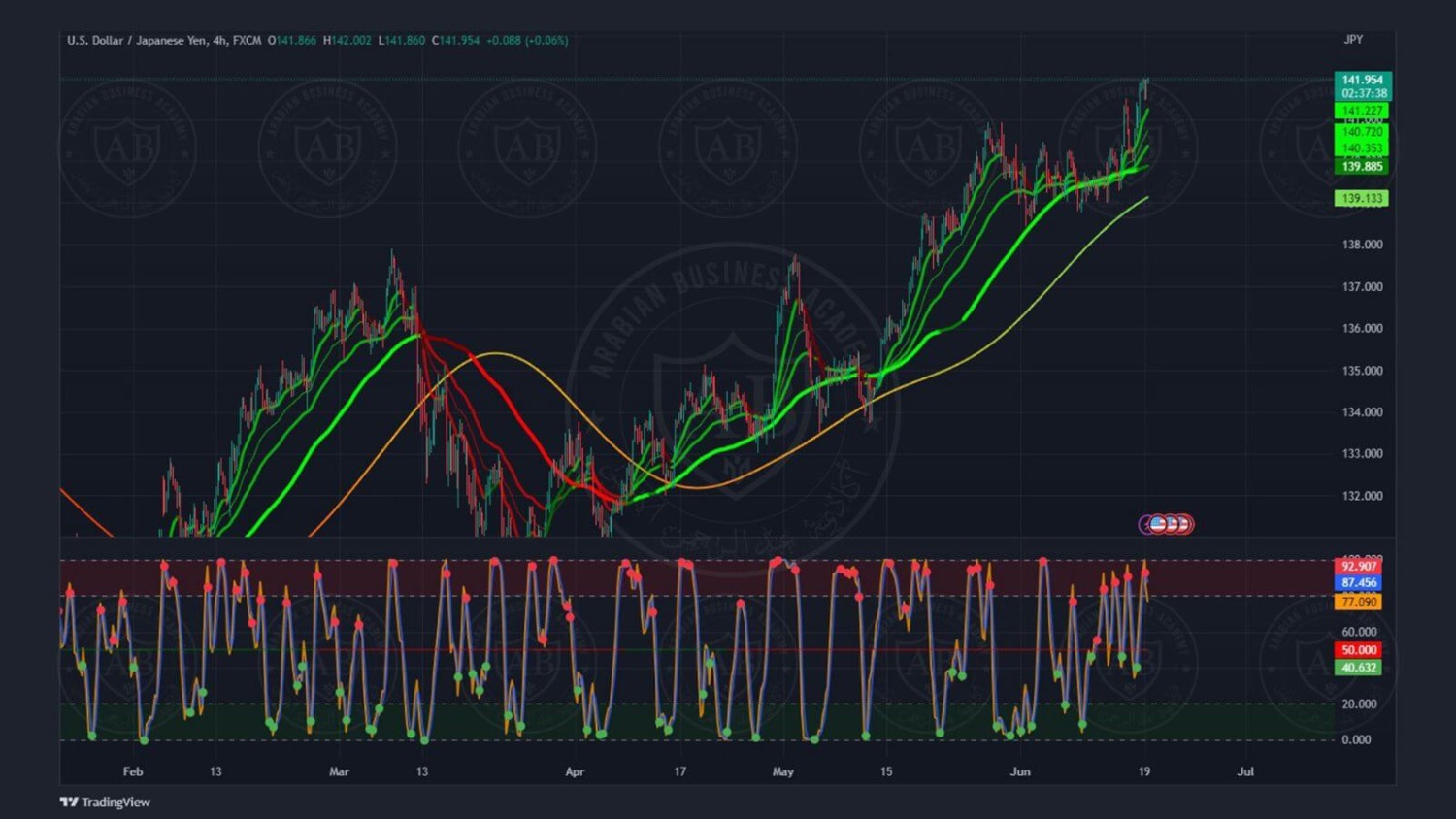Screen dimensions: 1456x819
Task: Click the Jul label on time axis
Action: (x=1245, y=771)
